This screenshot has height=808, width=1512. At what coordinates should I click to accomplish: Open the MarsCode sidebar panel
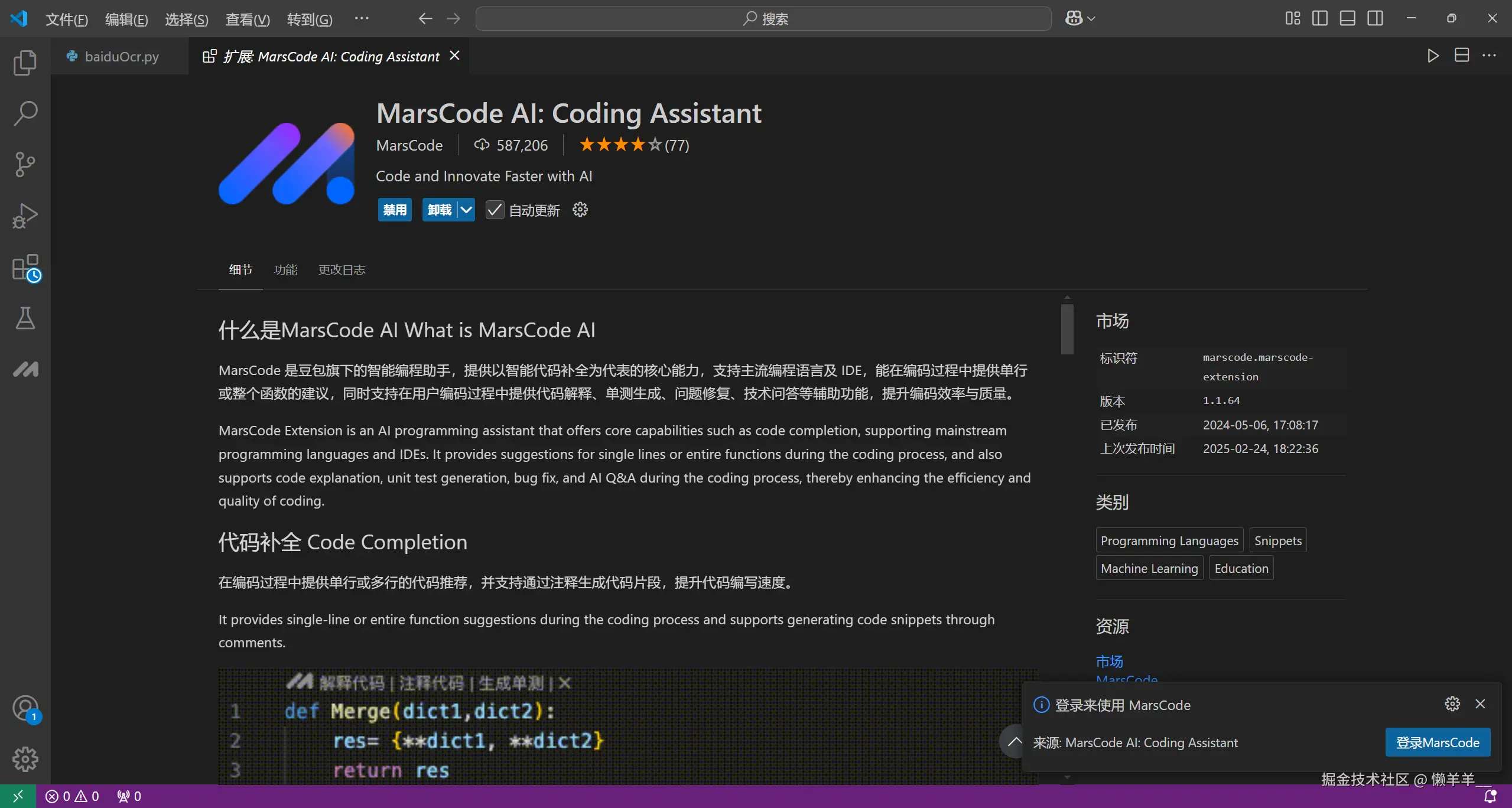(25, 369)
